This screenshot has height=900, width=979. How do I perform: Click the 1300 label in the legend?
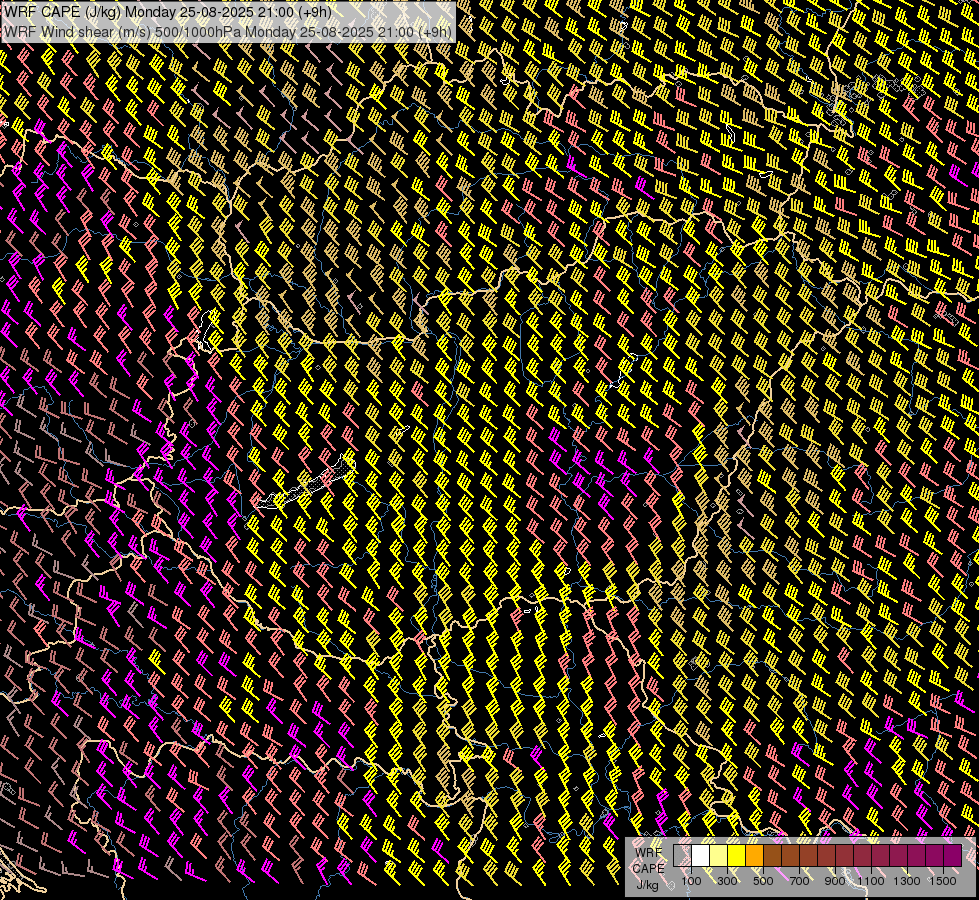[x=907, y=881]
